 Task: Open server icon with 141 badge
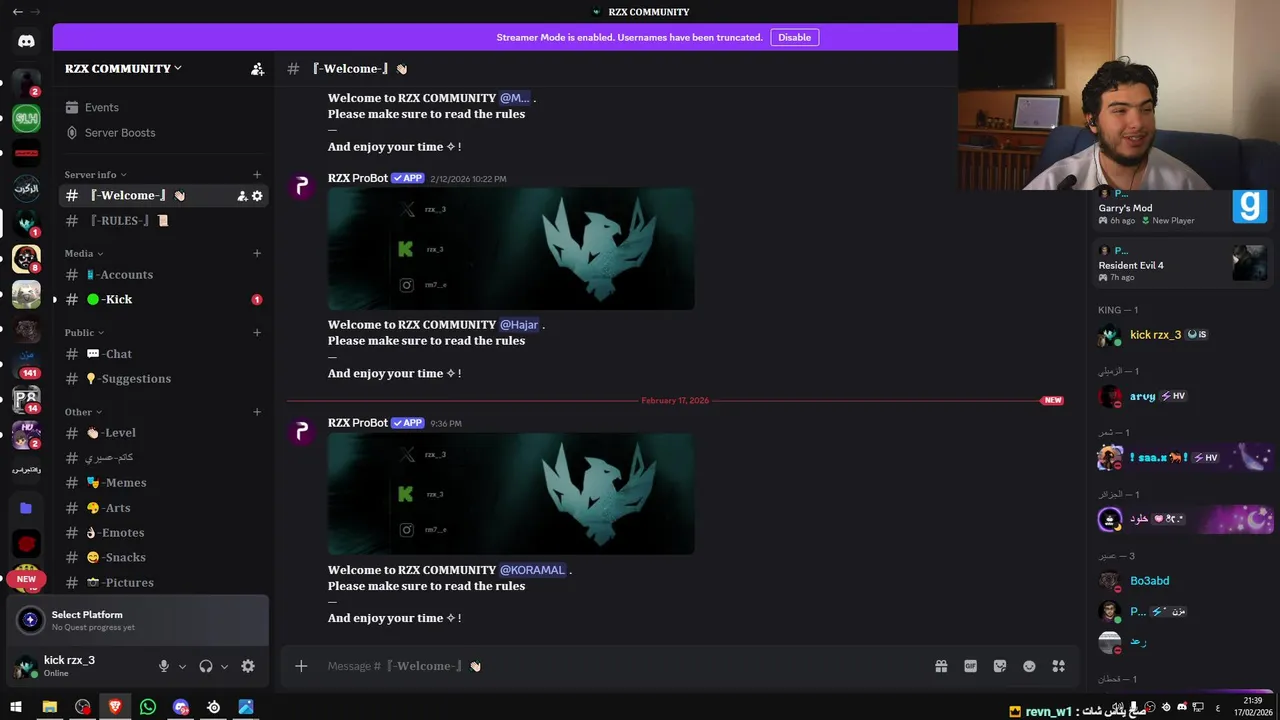(26, 363)
